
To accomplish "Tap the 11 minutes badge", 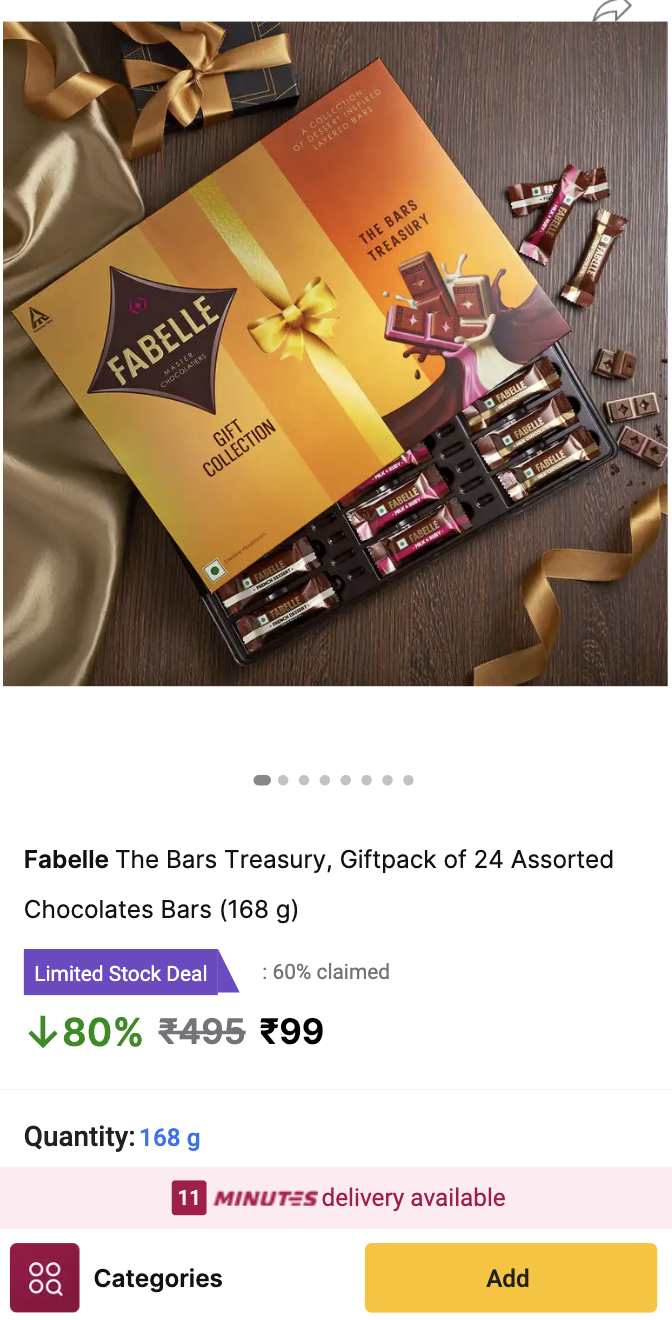I will [188, 1198].
